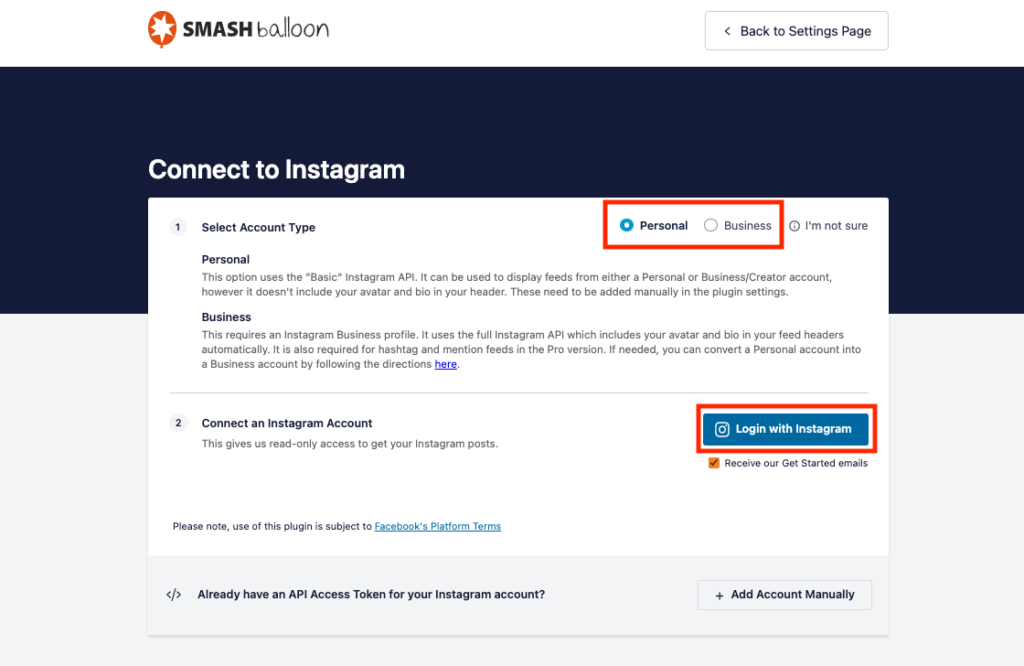Image resolution: width=1024 pixels, height=666 pixels.
Task: Click the Login with Instagram button
Action: 785,429
